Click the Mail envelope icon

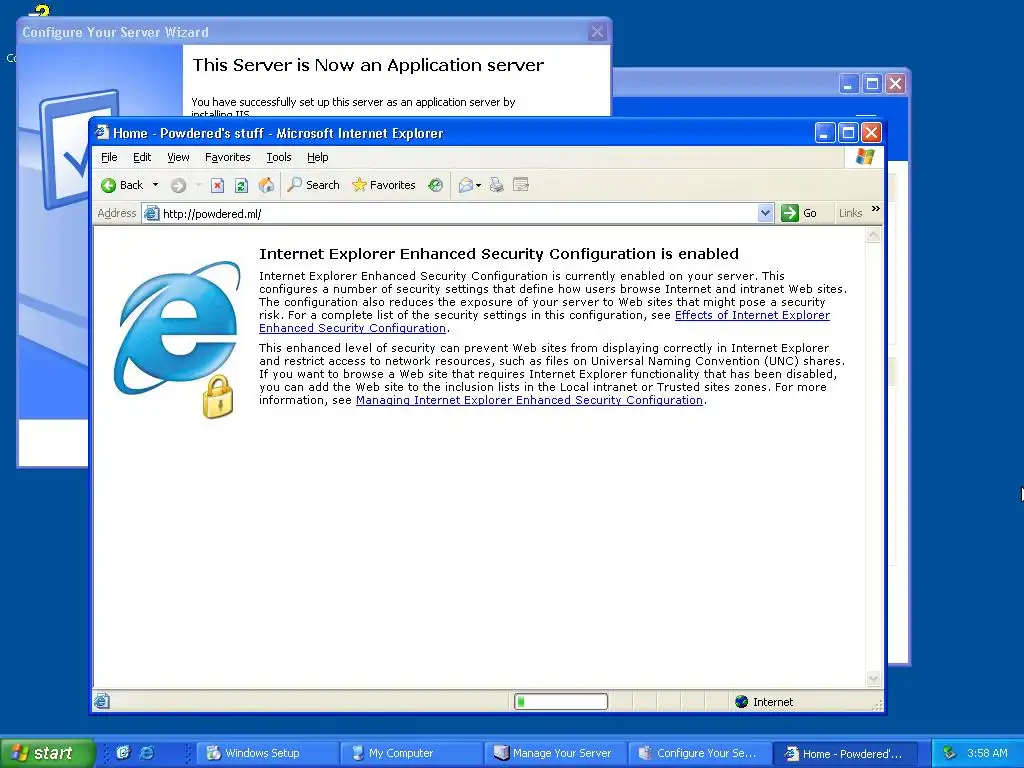(x=465, y=185)
